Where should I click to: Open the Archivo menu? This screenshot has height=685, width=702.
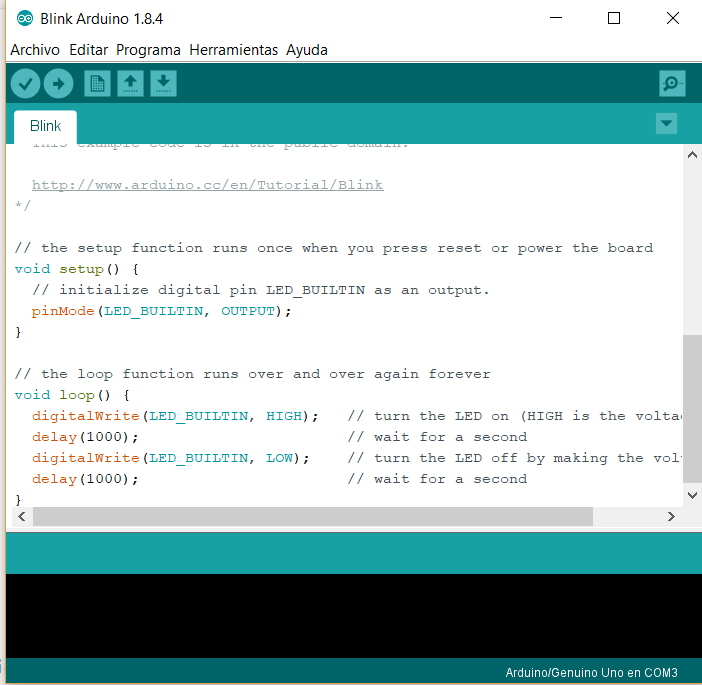(35, 50)
